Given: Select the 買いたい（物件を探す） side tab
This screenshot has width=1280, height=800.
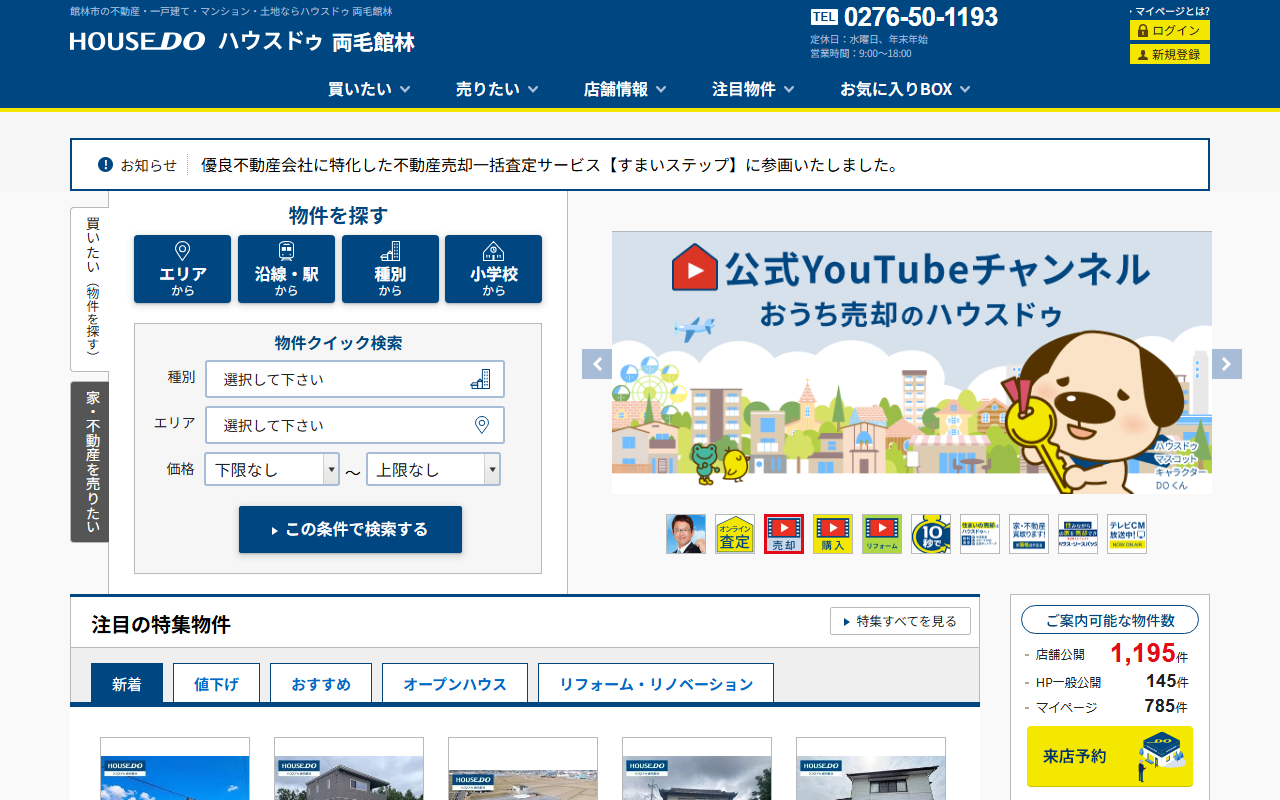Looking at the screenshot, I should (x=90, y=289).
